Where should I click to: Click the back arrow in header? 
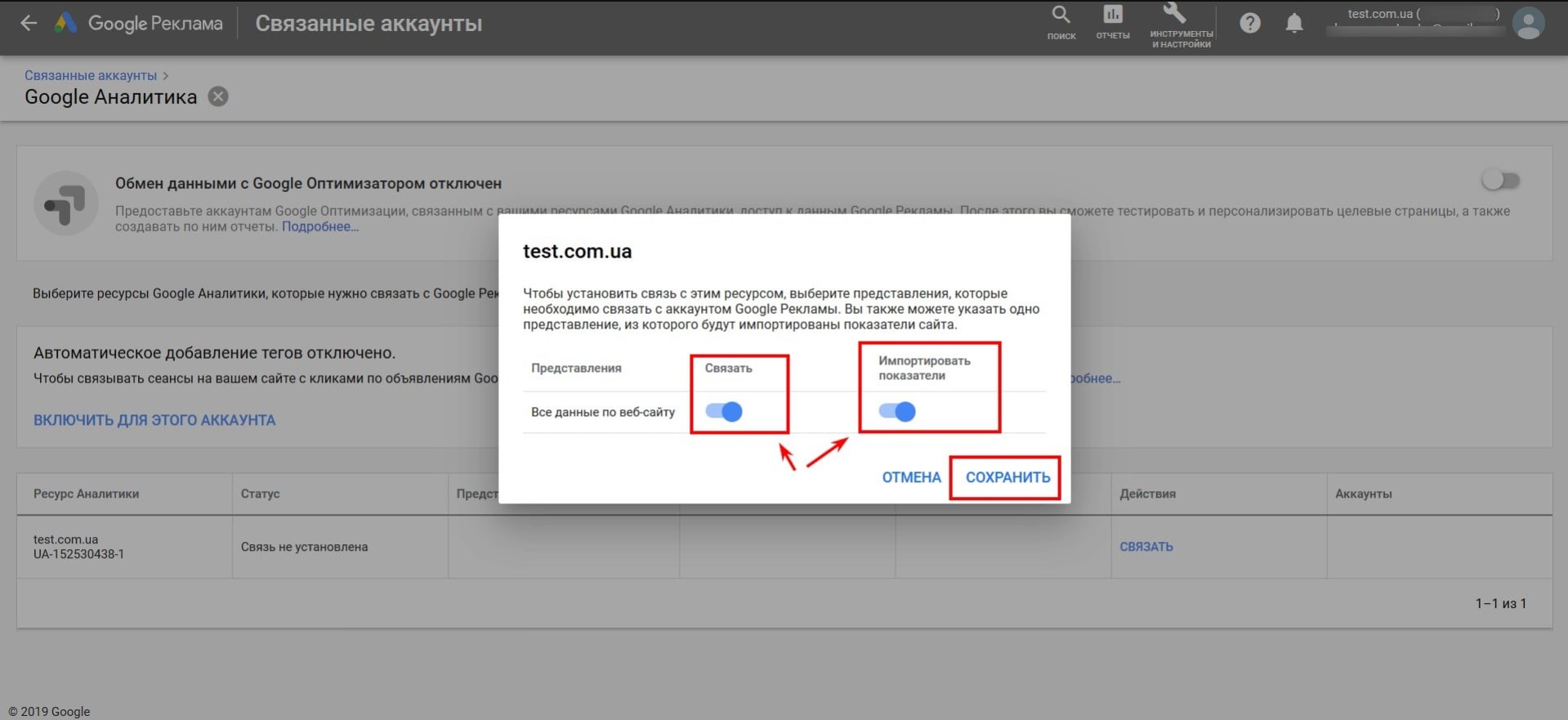coord(29,24)
